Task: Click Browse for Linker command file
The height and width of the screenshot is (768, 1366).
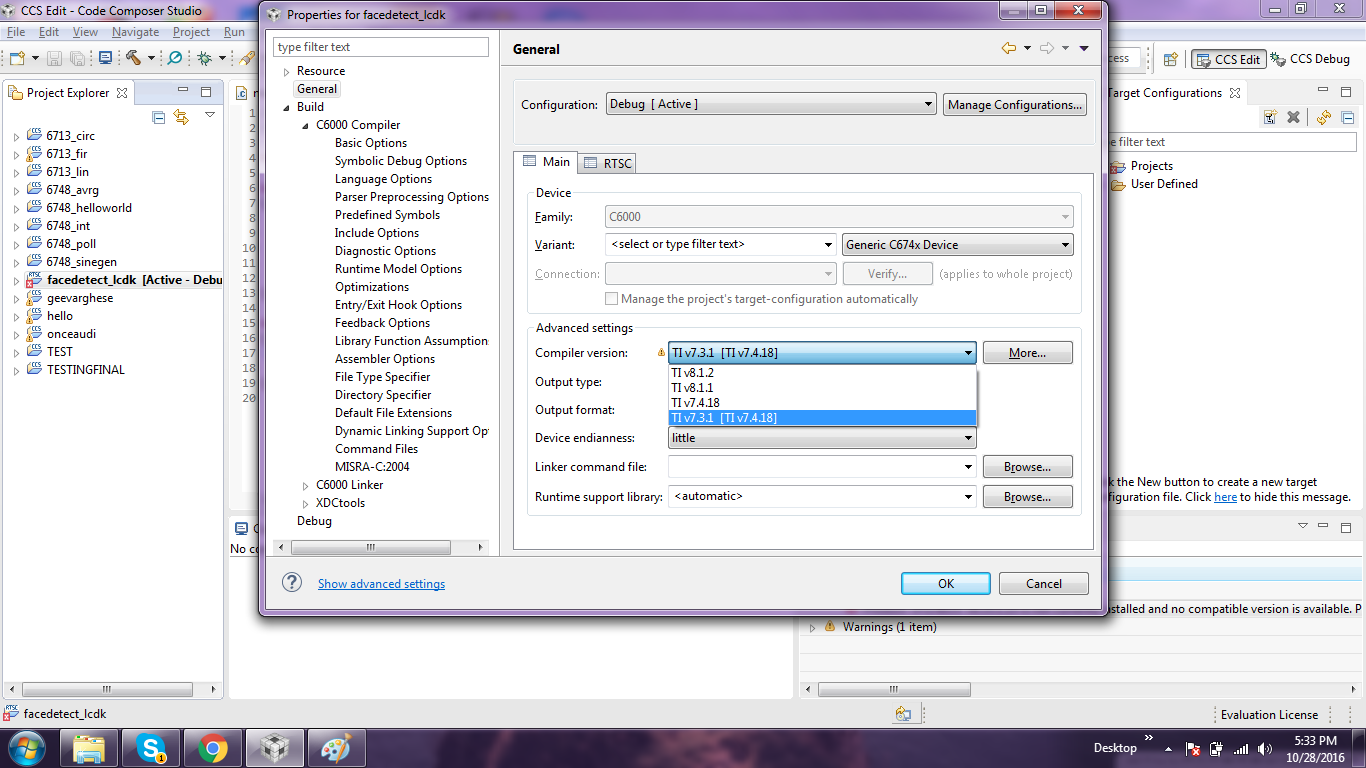Action: tap(1027, 467)
